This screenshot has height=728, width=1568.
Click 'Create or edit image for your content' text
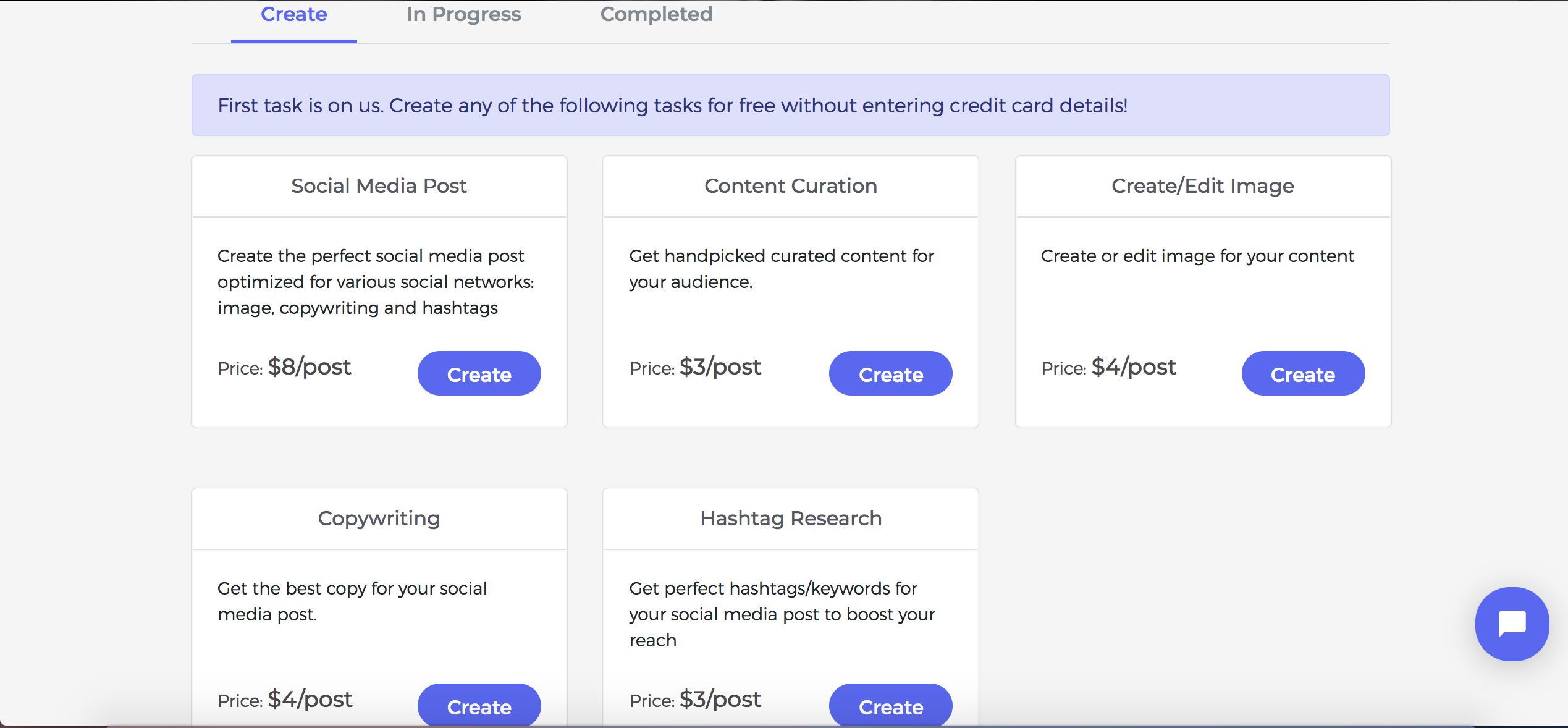[1197, 256]
